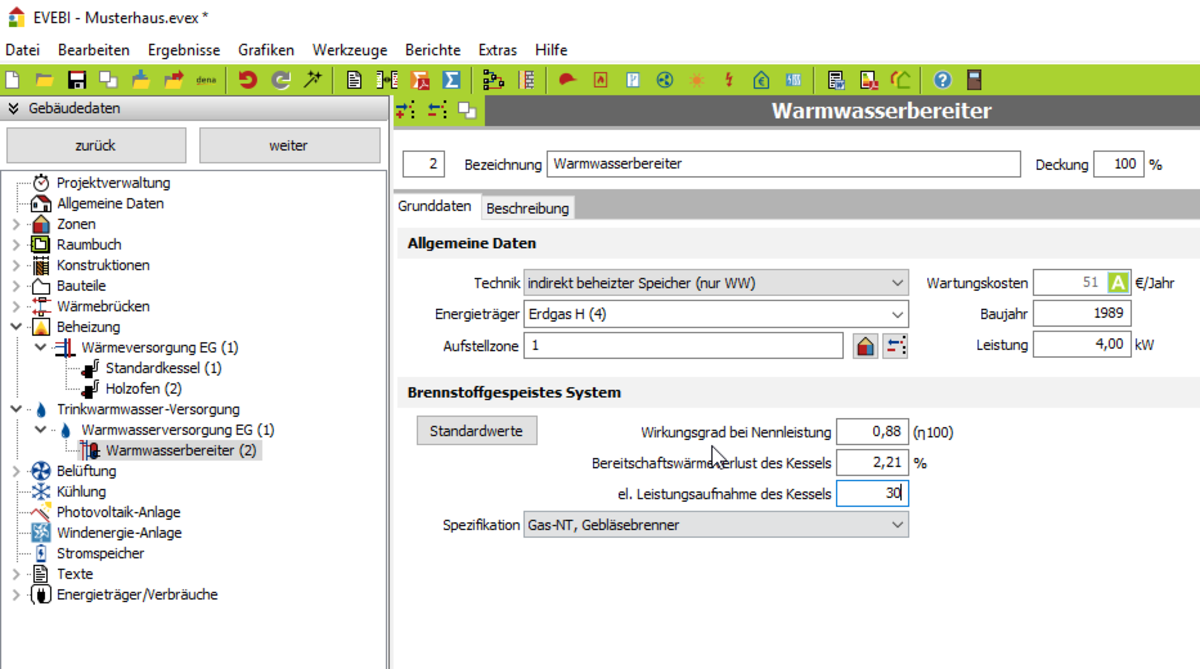Click the house icon beside Aufstellzone
1200x669 pixels.
866,346
